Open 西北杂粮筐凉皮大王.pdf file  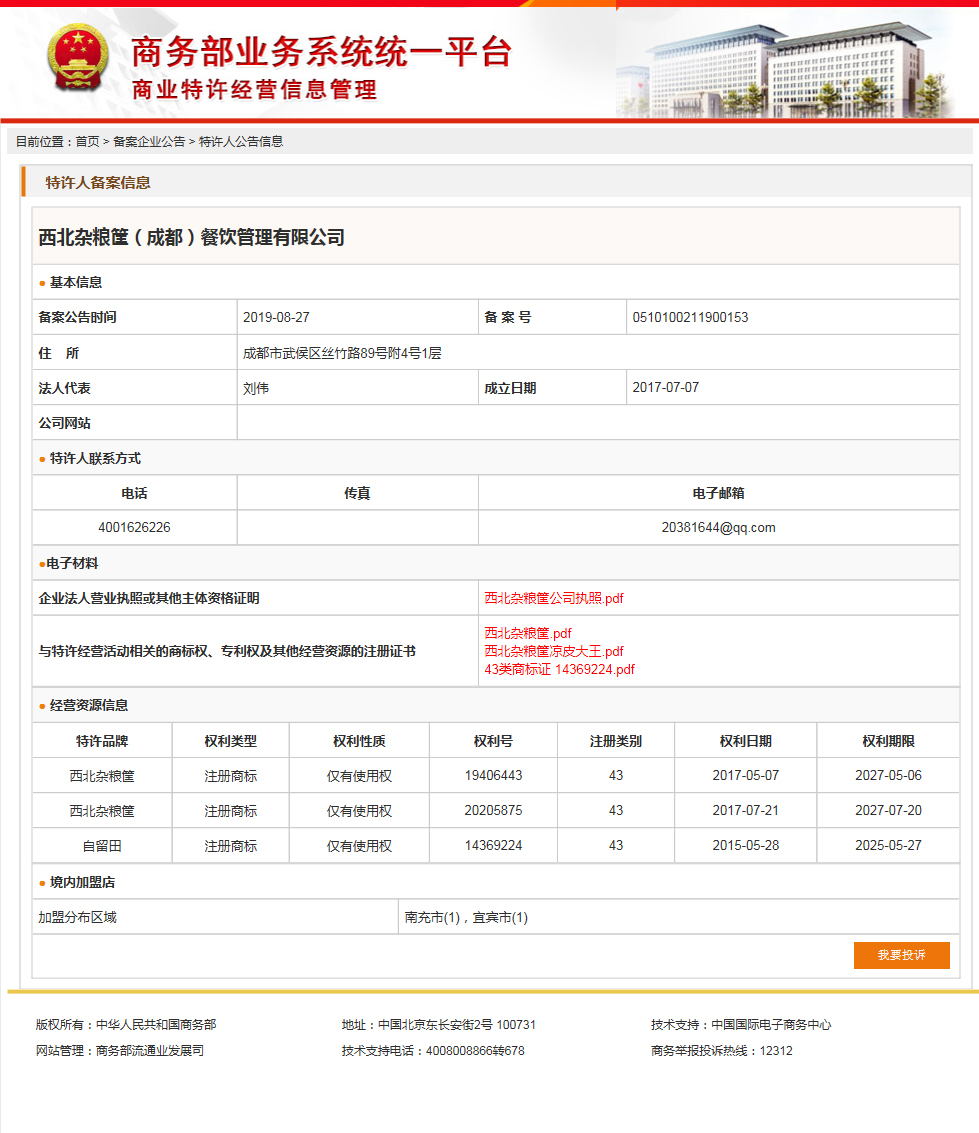[x=553, y=651]
